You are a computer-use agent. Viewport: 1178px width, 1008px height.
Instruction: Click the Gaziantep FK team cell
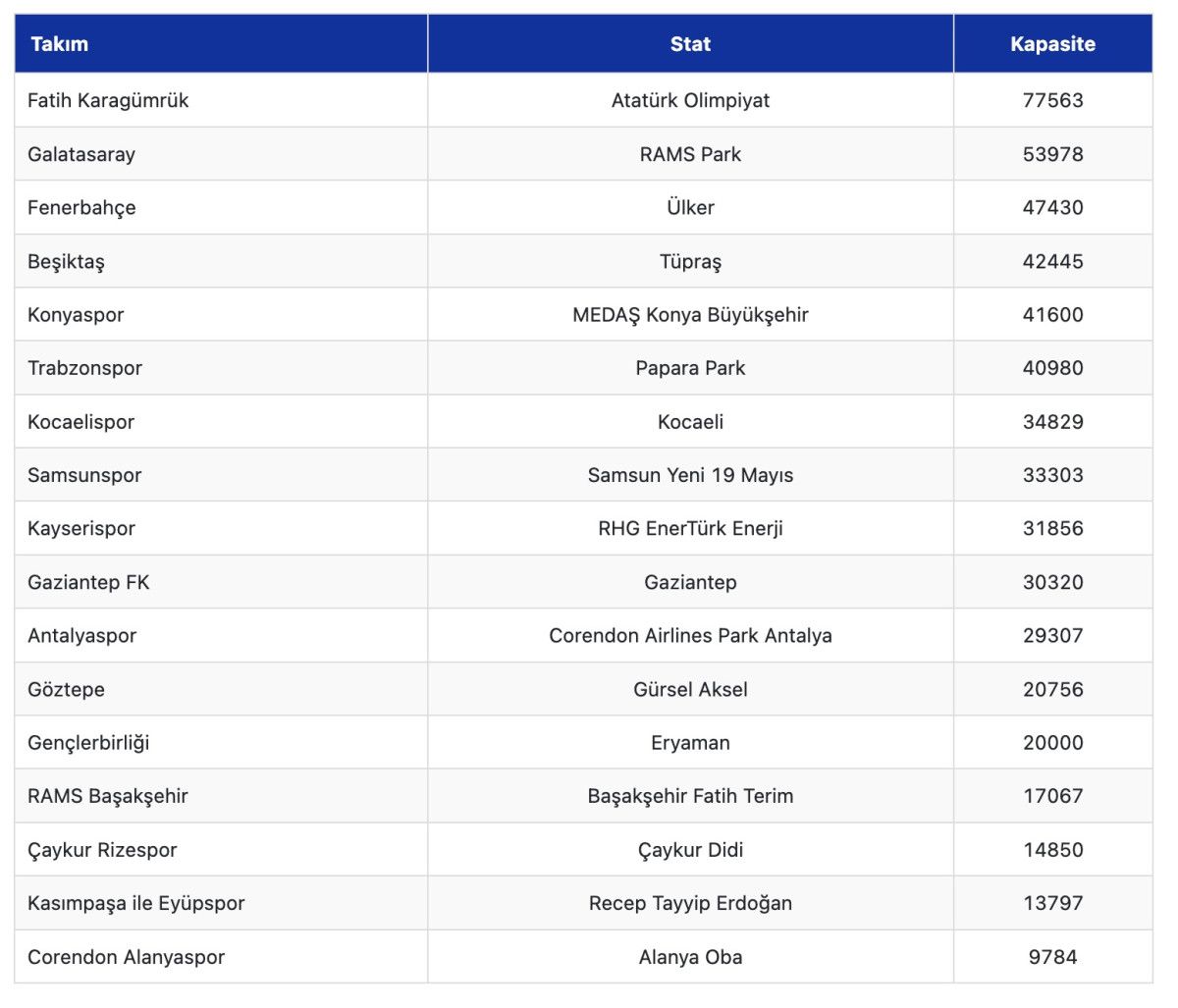(88, 582)
